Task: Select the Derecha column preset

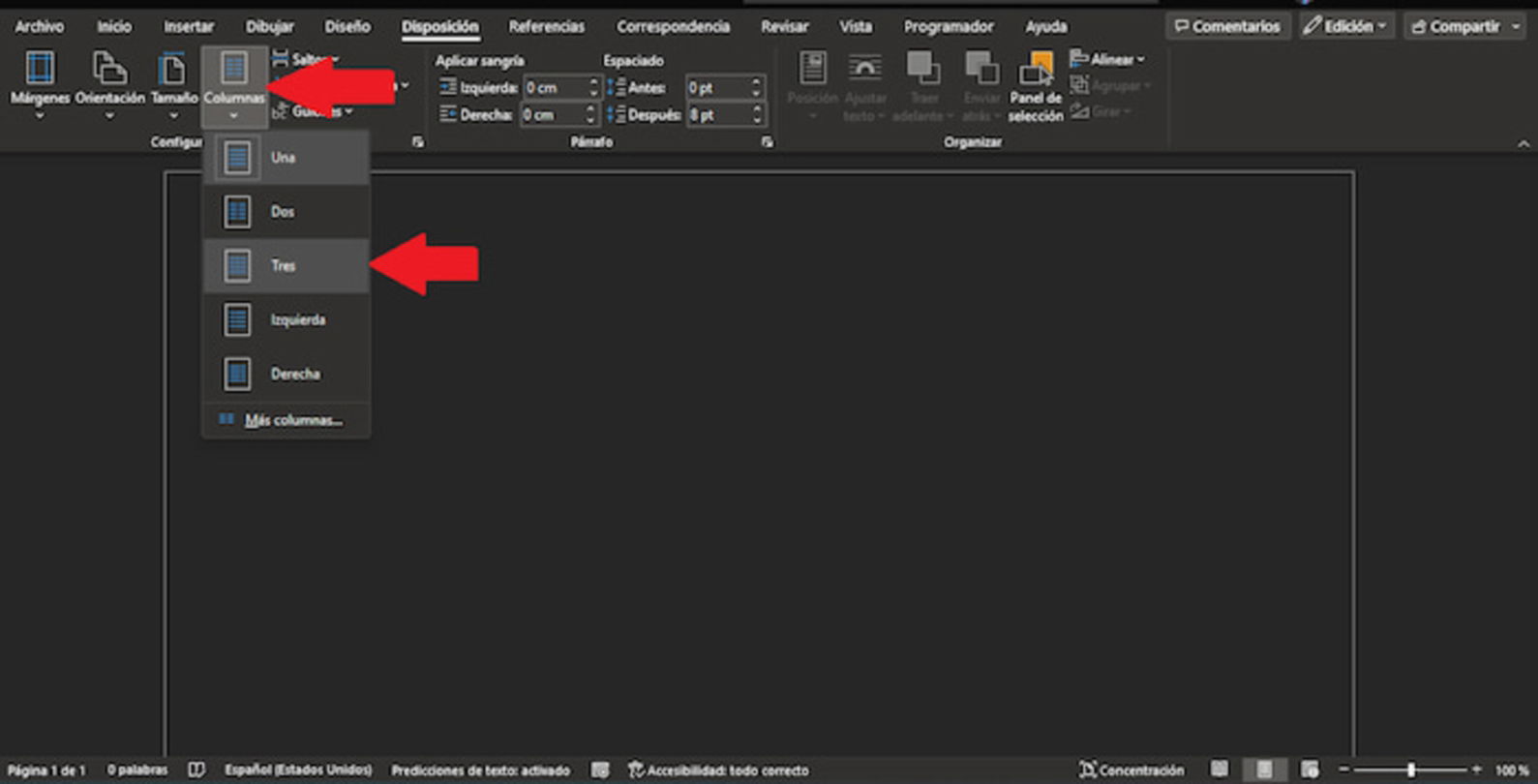Action: (286, 375)
